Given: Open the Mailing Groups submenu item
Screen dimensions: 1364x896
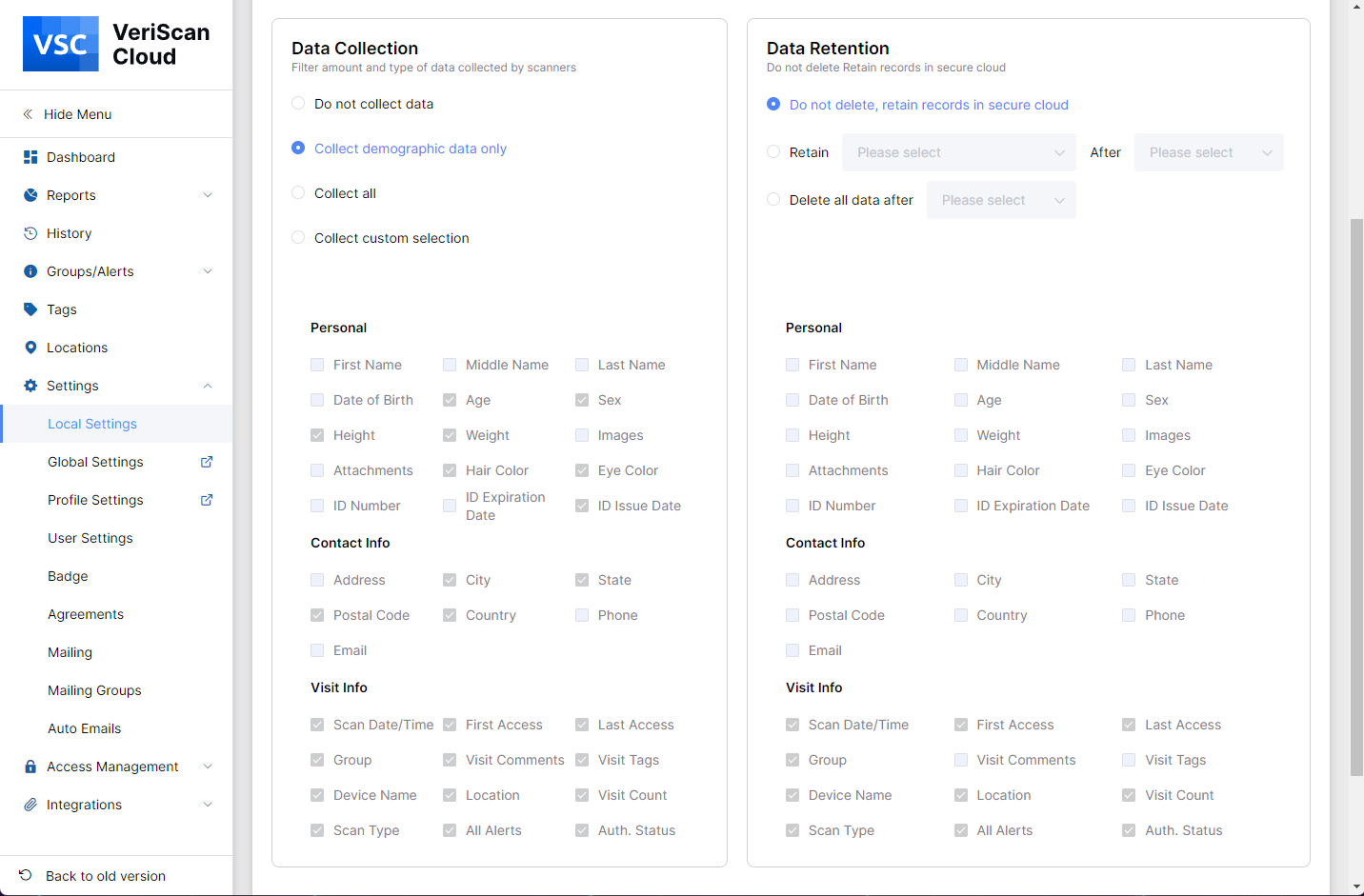Looking at the screenshot, I should click(x=116, y=690).
